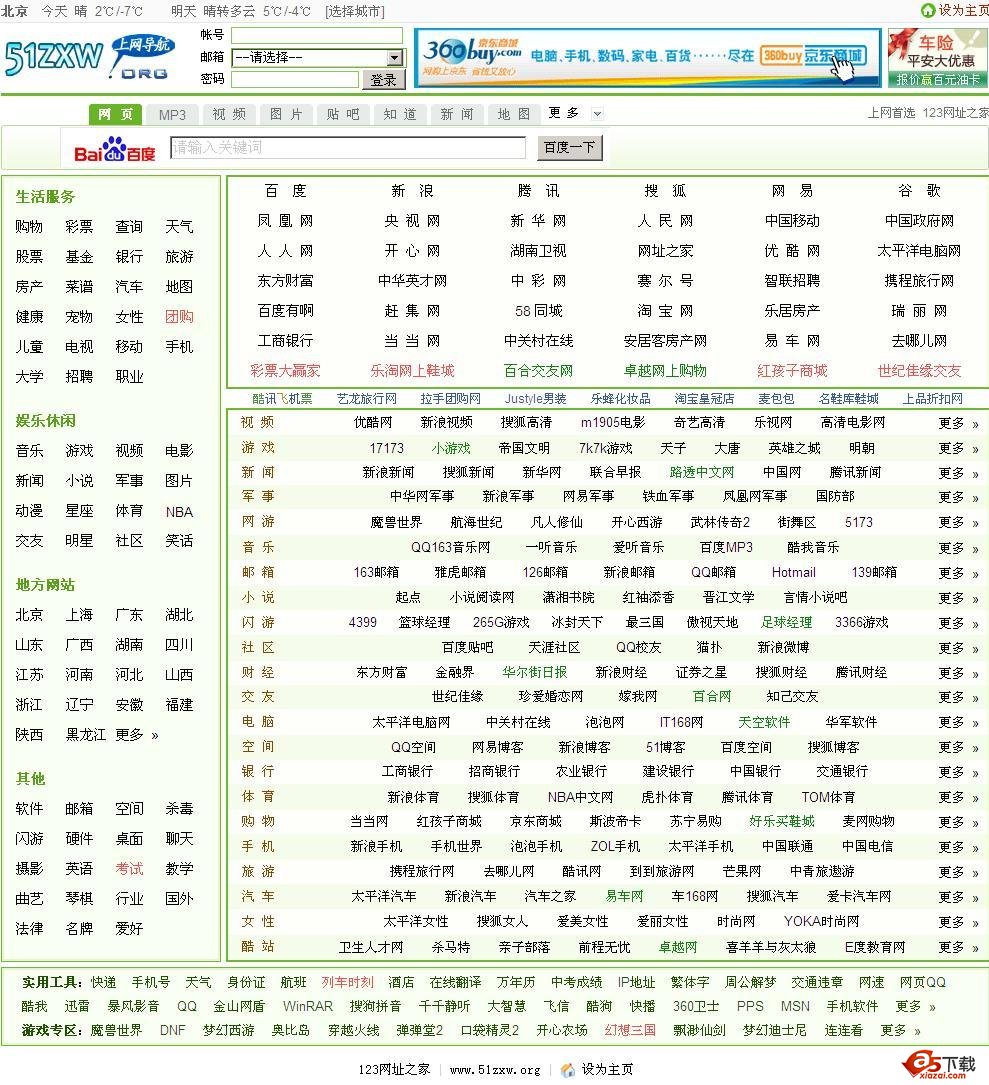The height and width of the screenshot is (1085, 989).
Task: Switch to the 知道 search tab
Action: pyautogui.click(x=400, y=114)
